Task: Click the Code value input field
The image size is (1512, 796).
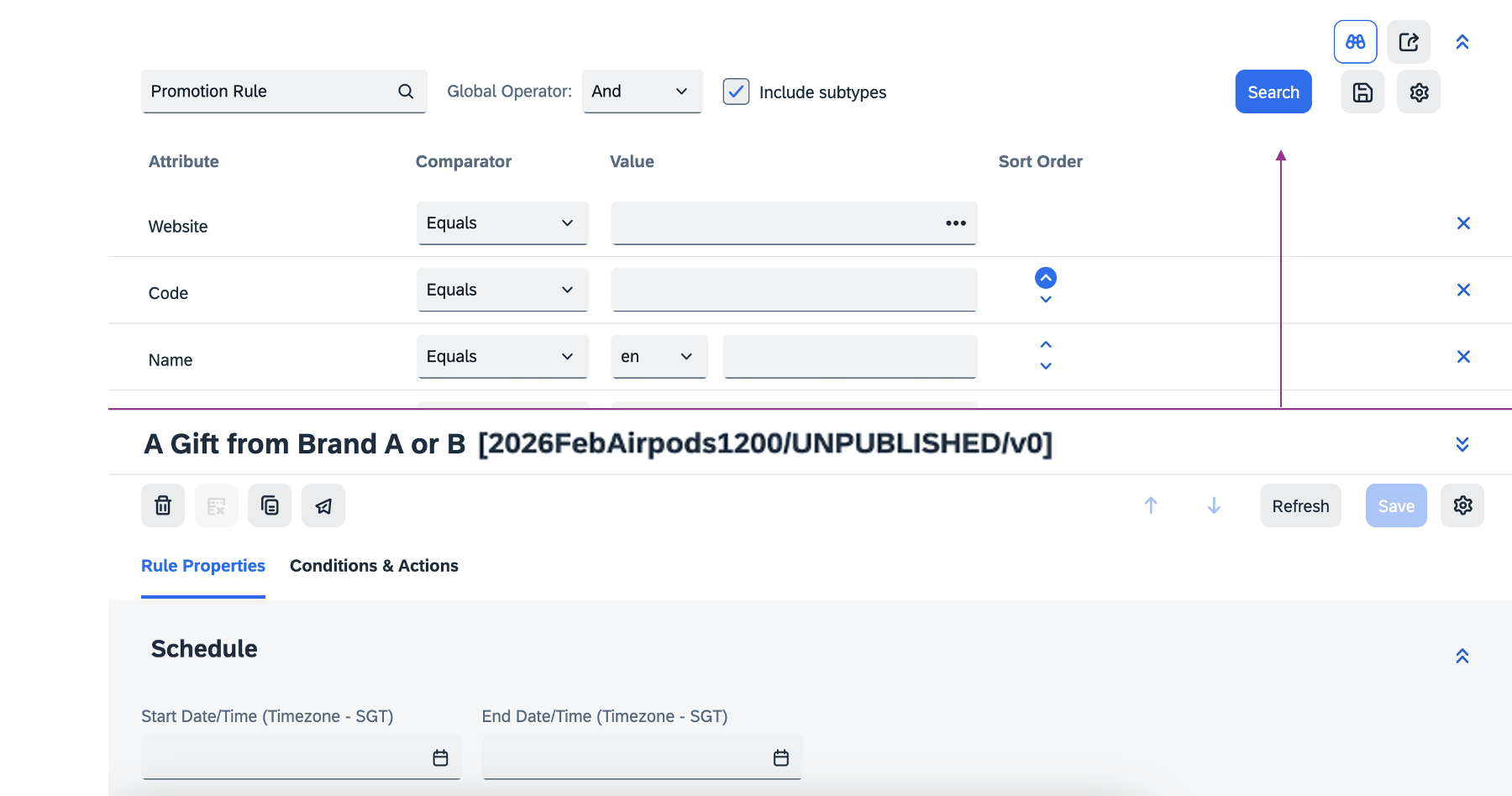Action: click(794, 290)
